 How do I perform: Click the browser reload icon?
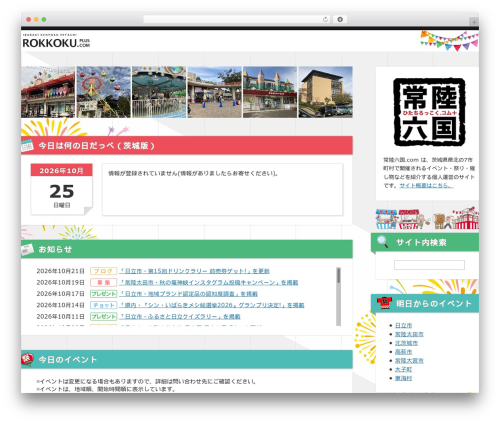(x=325, y=20)
